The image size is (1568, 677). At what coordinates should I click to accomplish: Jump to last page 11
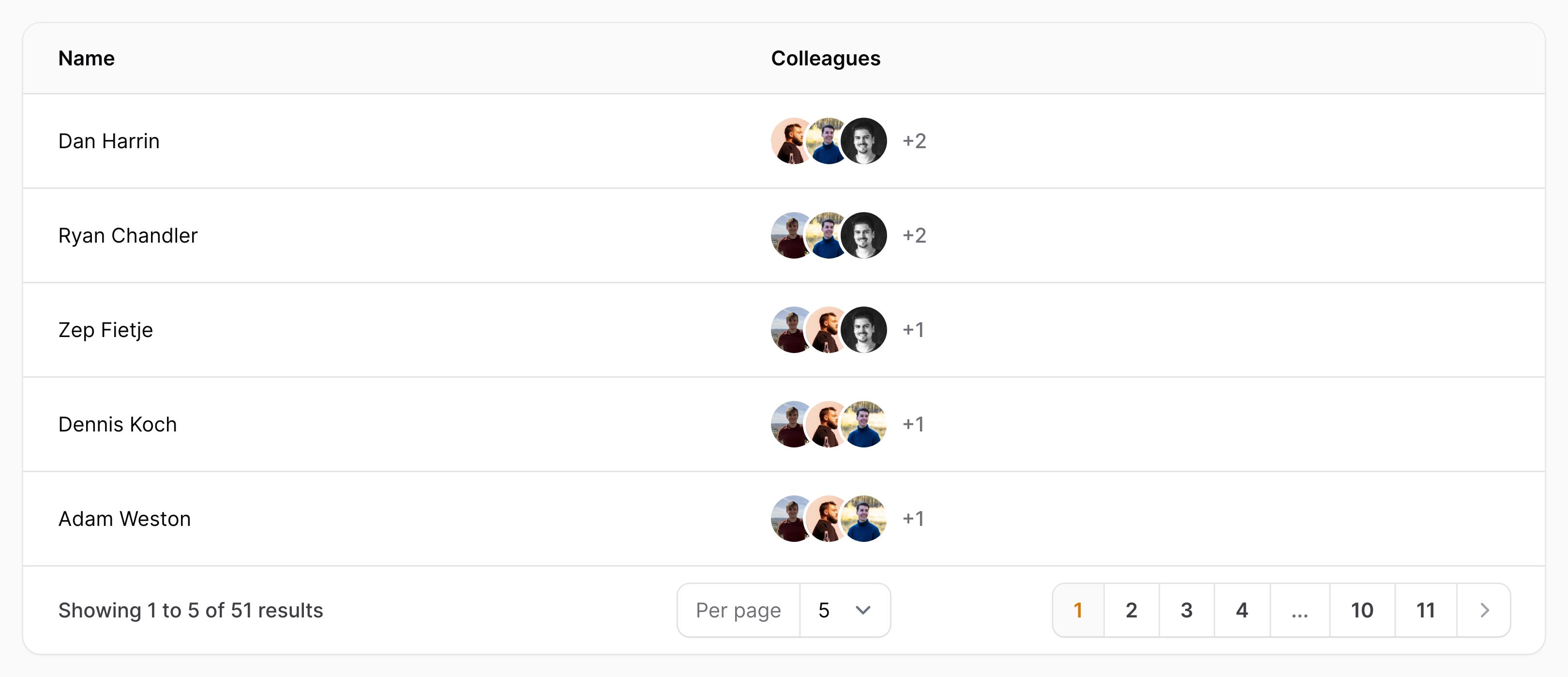1426,610
